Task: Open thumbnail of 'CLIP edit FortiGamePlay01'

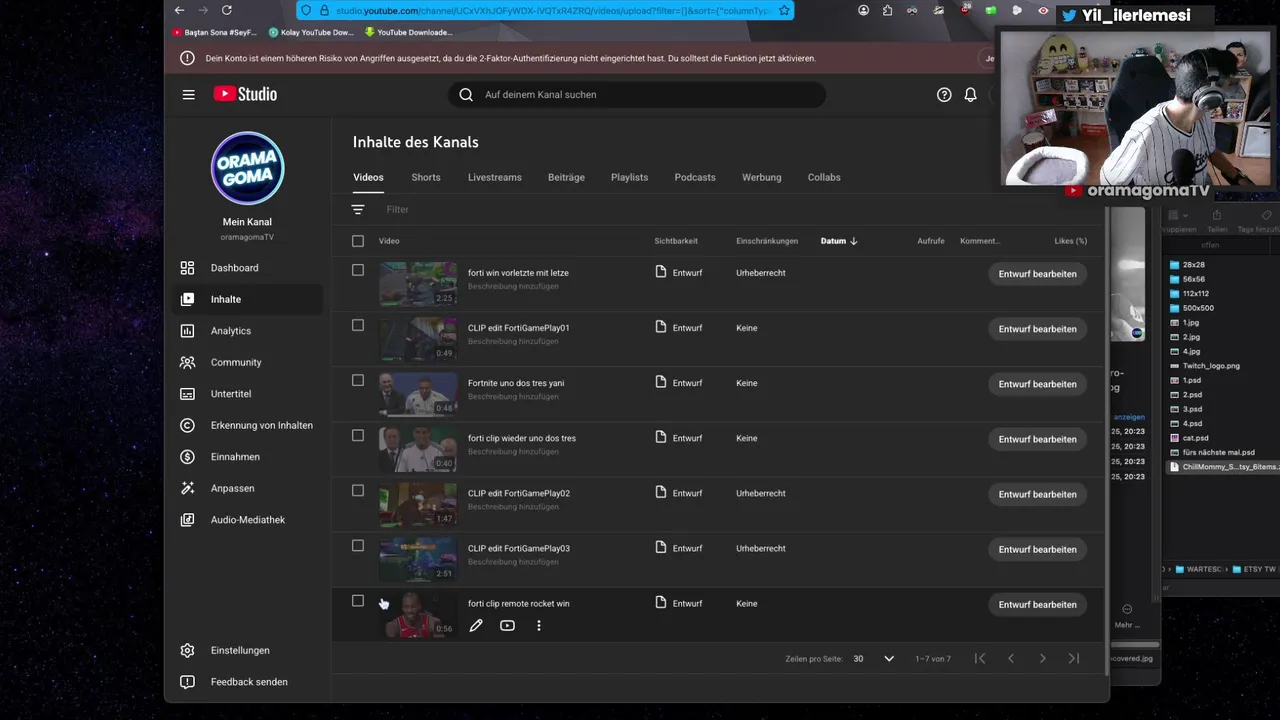Action: pos(418,339)
